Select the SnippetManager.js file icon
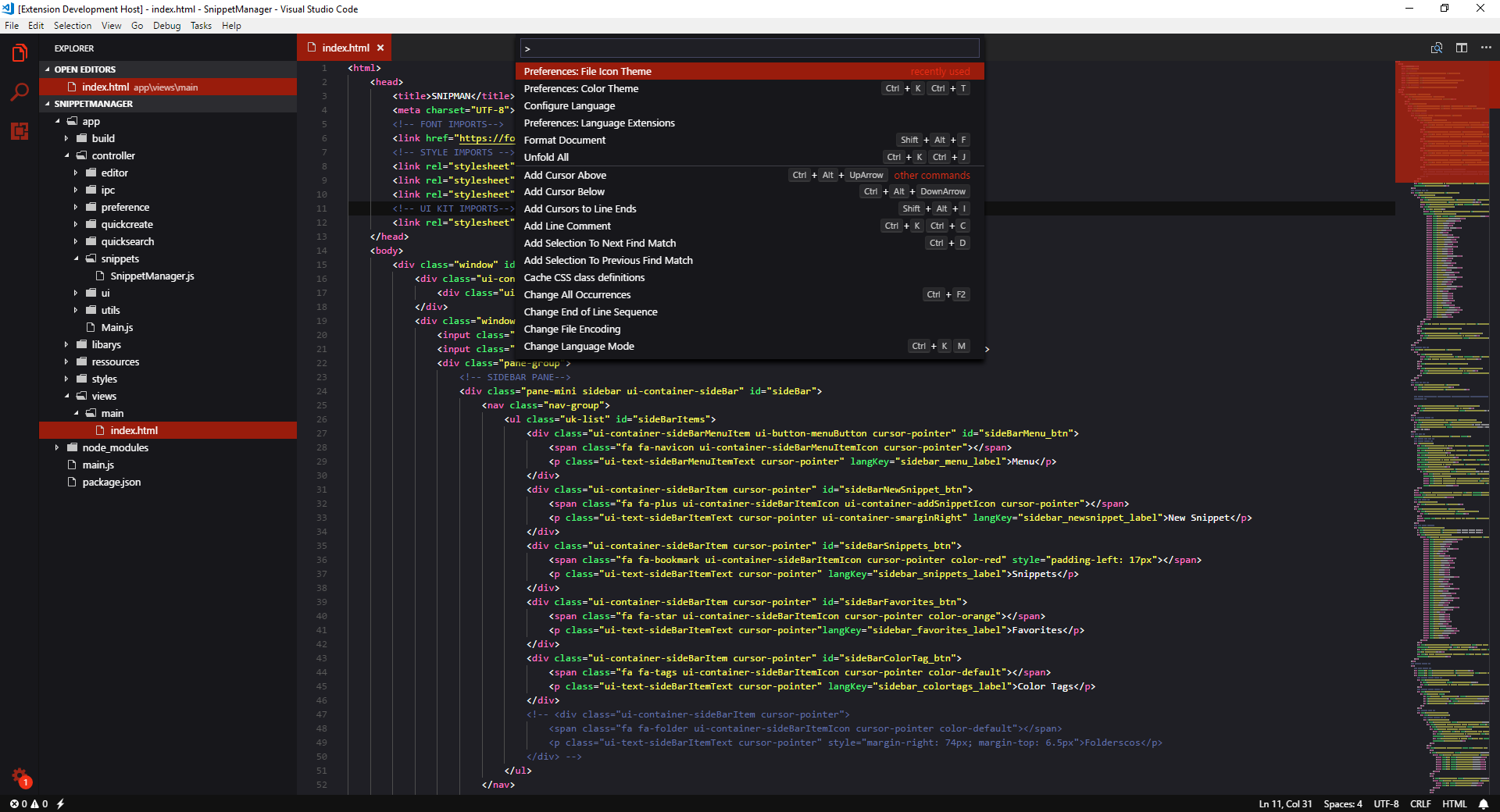Screen dimensions: 1500x812 (x=100, y=276)
